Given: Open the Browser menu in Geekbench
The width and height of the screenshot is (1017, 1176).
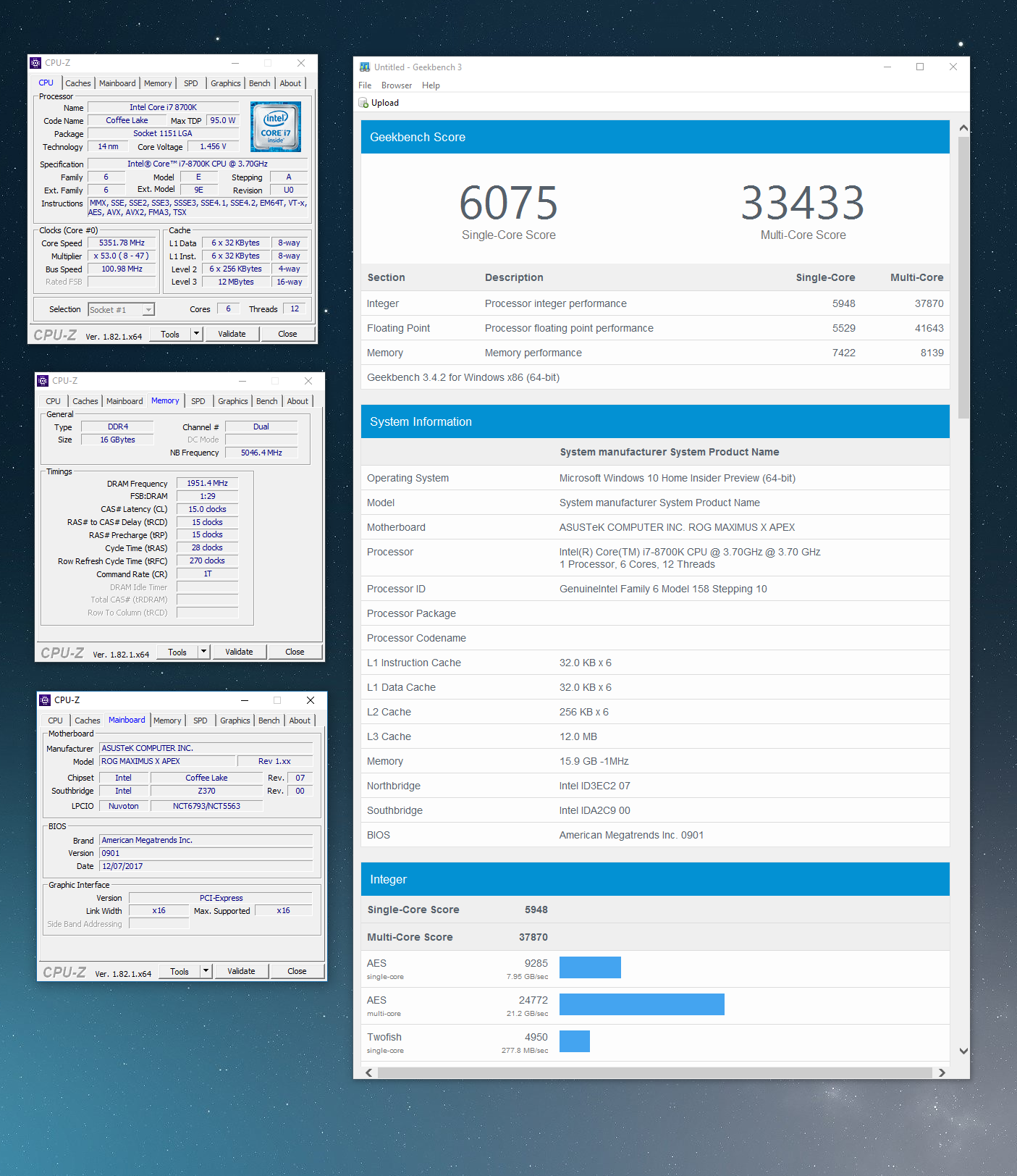Looking at the screenshot, I should (397, 85).
